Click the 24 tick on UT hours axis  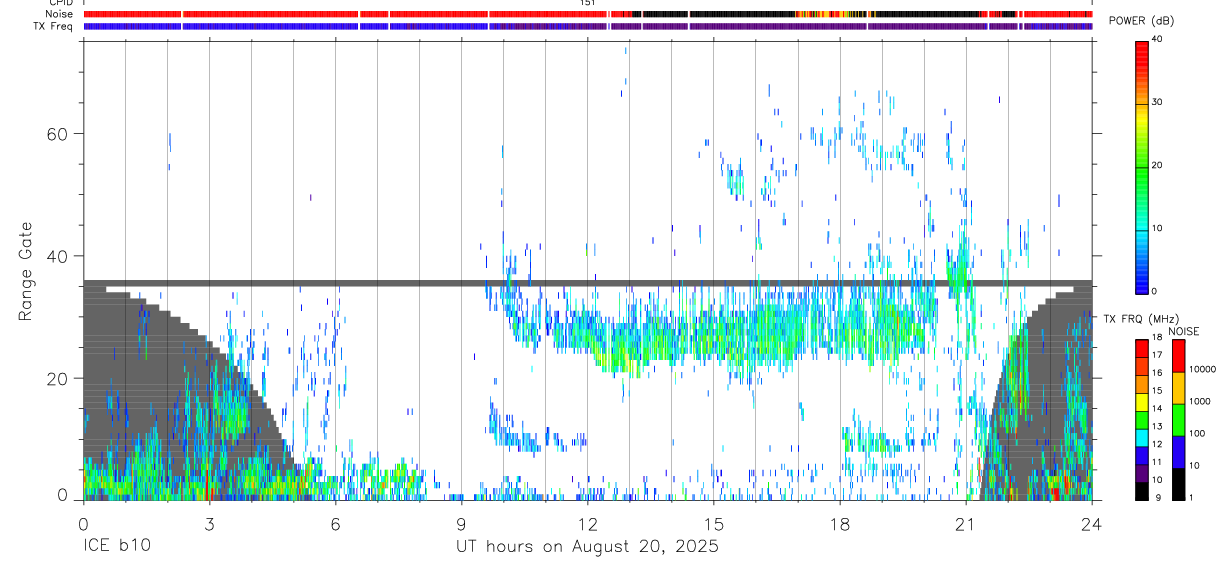click(x=1092, y=523)
